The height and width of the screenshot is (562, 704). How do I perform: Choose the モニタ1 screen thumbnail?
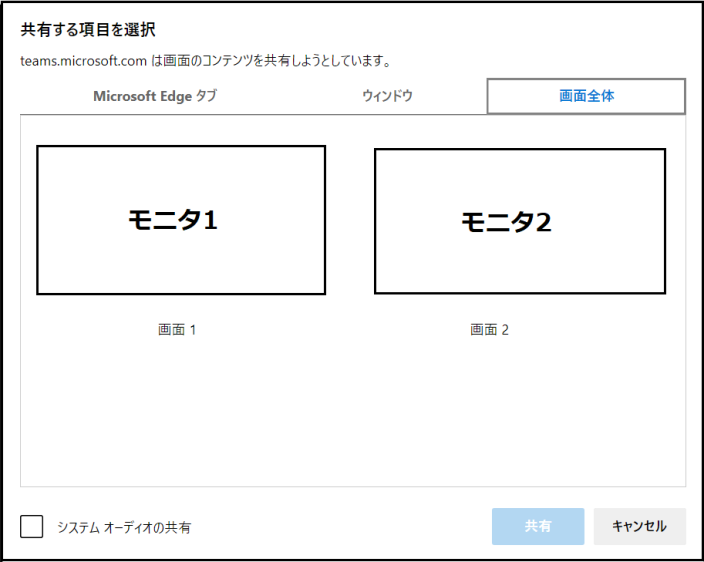pyautogui.click(x=181, y=220)
